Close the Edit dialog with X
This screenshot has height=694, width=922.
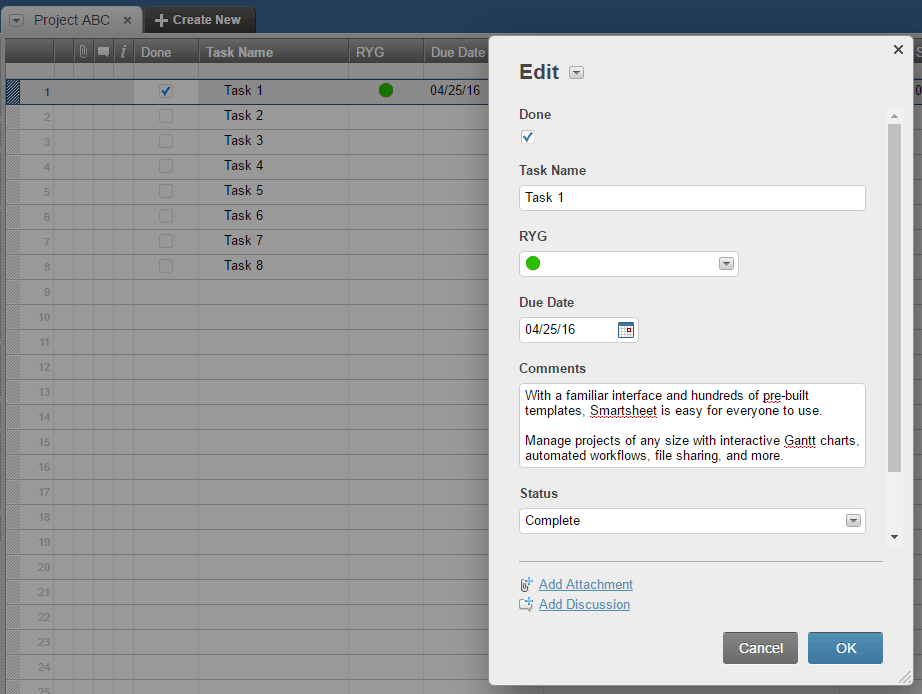tap(898, 50)
